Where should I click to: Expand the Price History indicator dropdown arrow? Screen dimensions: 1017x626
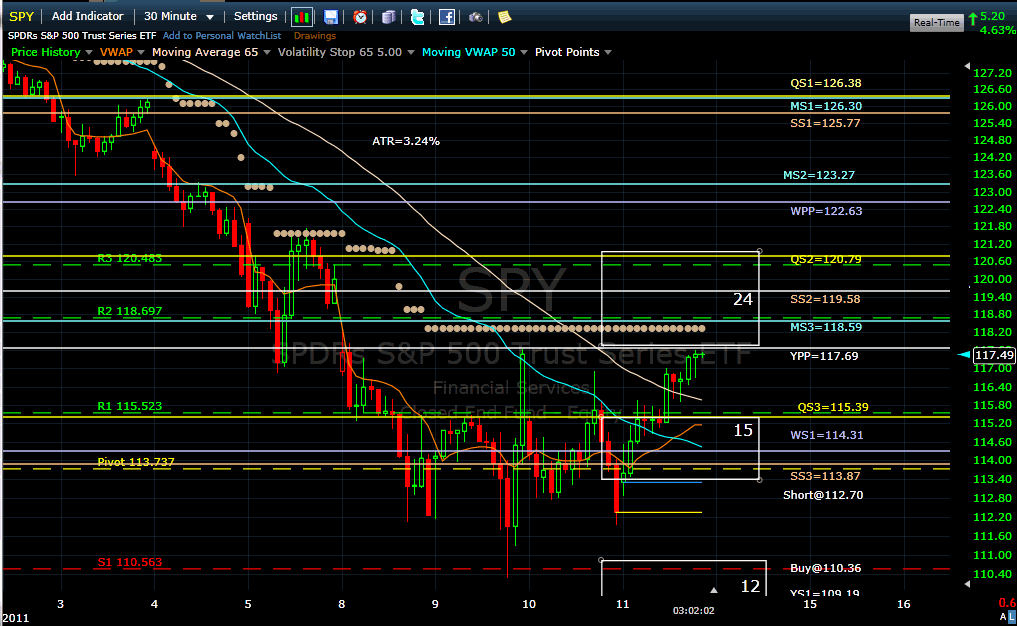[x=89, y=53]
